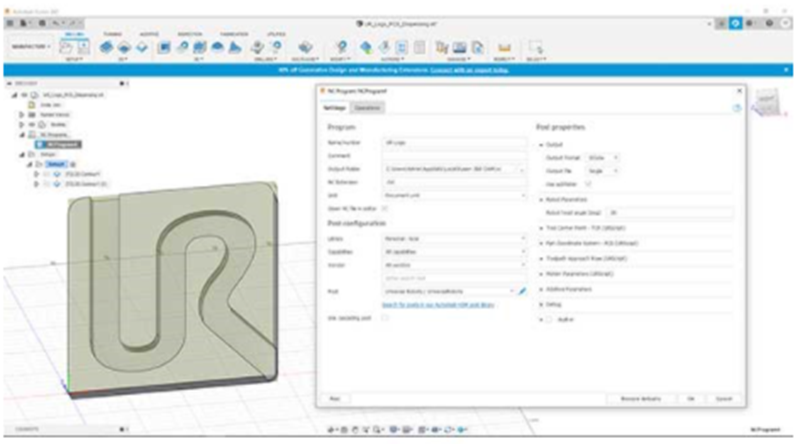Open the MANUFACTURE workspace dropdown
The image size is (800, 444).
coord(31,46)
